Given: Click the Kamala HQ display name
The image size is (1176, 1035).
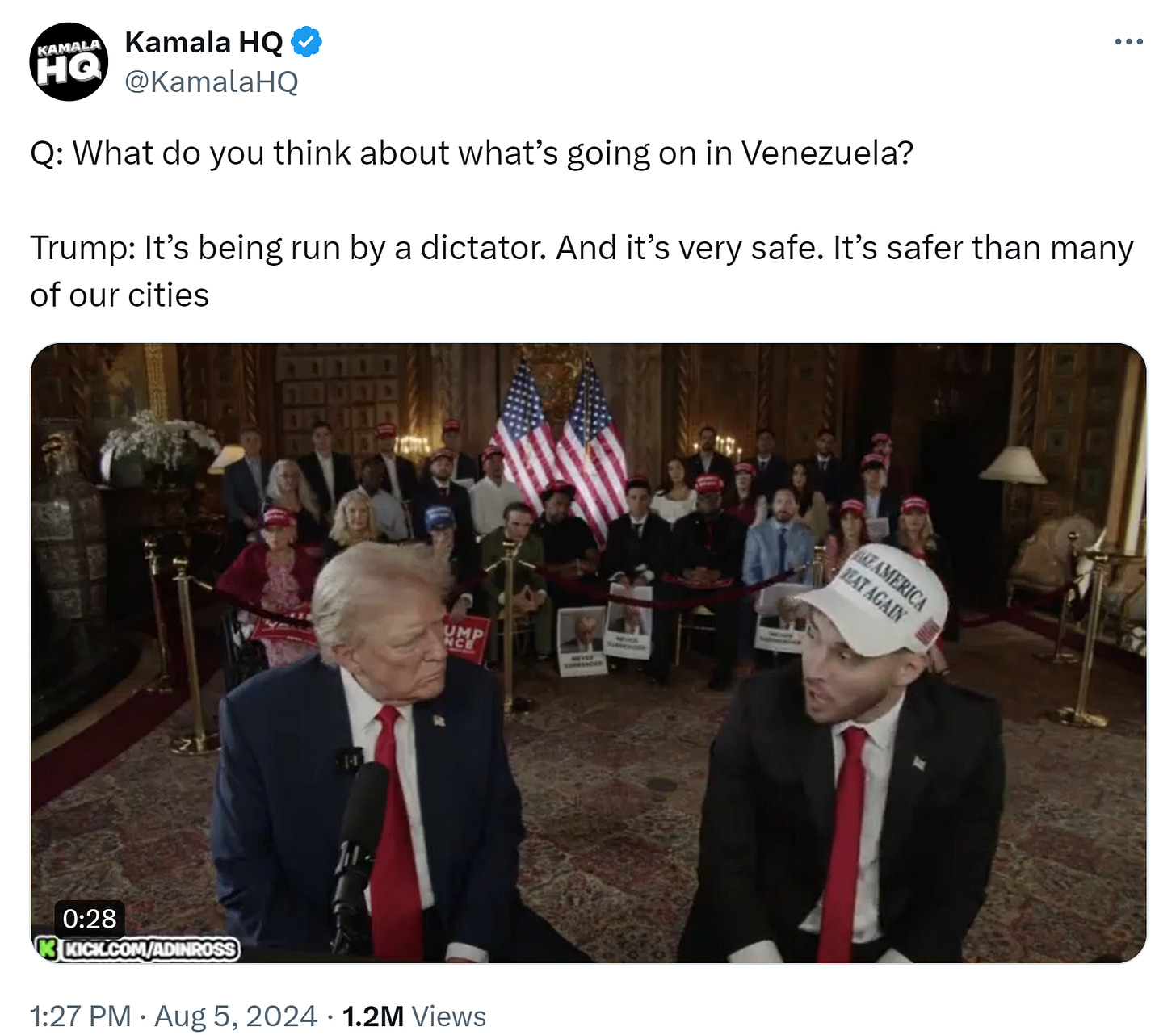Looking at the screenshot, I should click(204, 42).
